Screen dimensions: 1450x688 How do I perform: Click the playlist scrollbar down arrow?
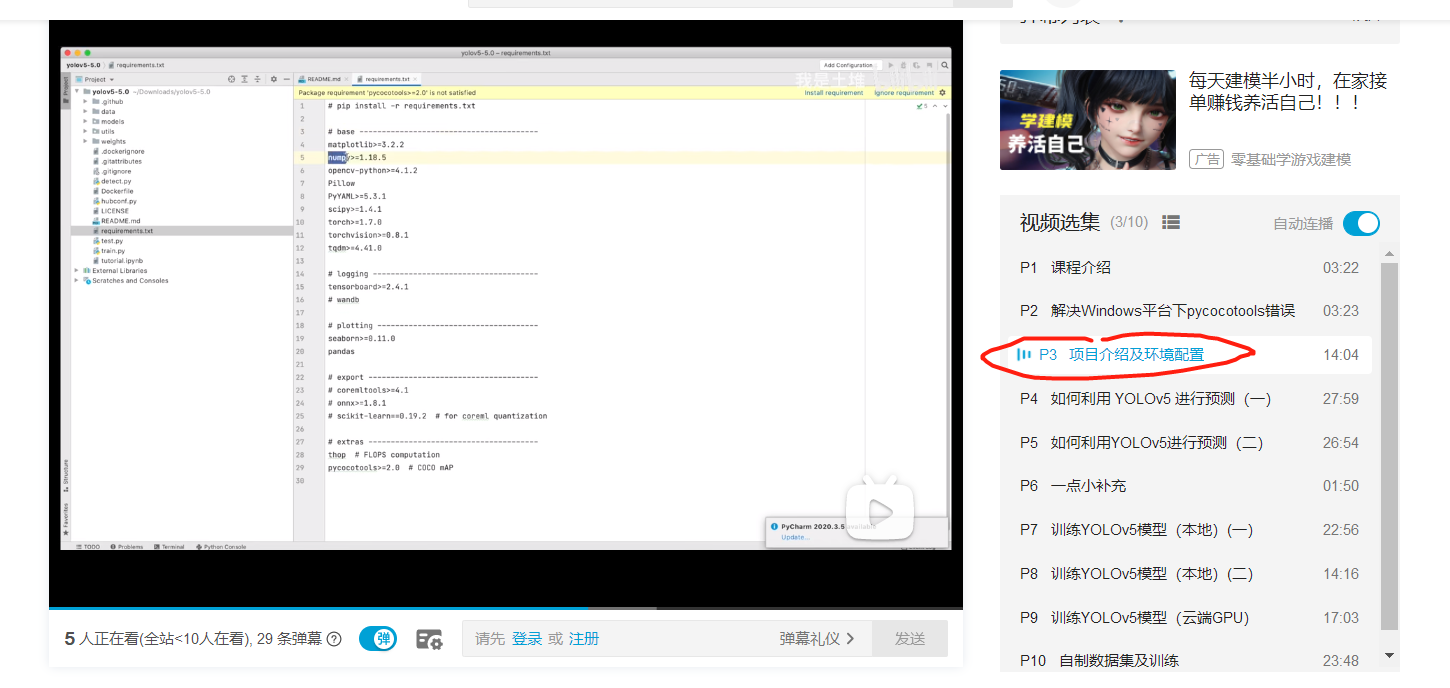1389,656
